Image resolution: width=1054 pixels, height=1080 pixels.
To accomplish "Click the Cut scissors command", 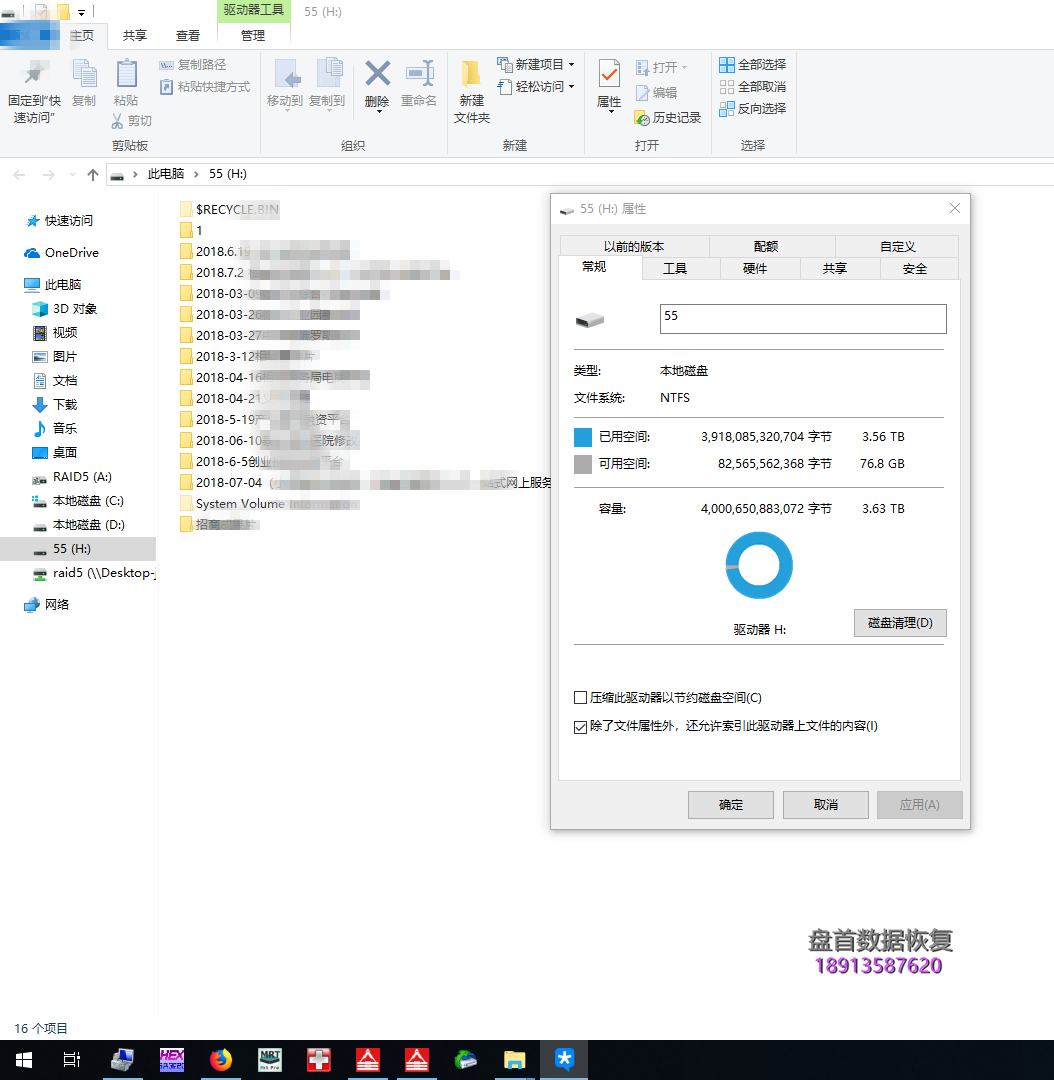I will [x=132, y=121].
